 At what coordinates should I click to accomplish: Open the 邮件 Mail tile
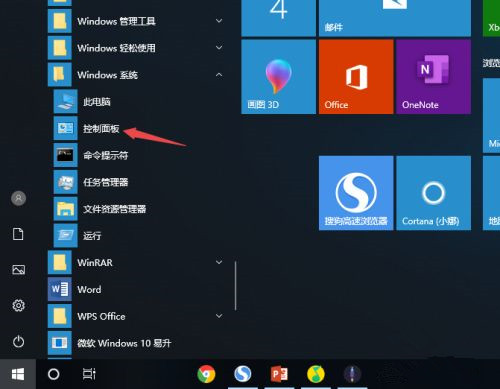(395, 18)
